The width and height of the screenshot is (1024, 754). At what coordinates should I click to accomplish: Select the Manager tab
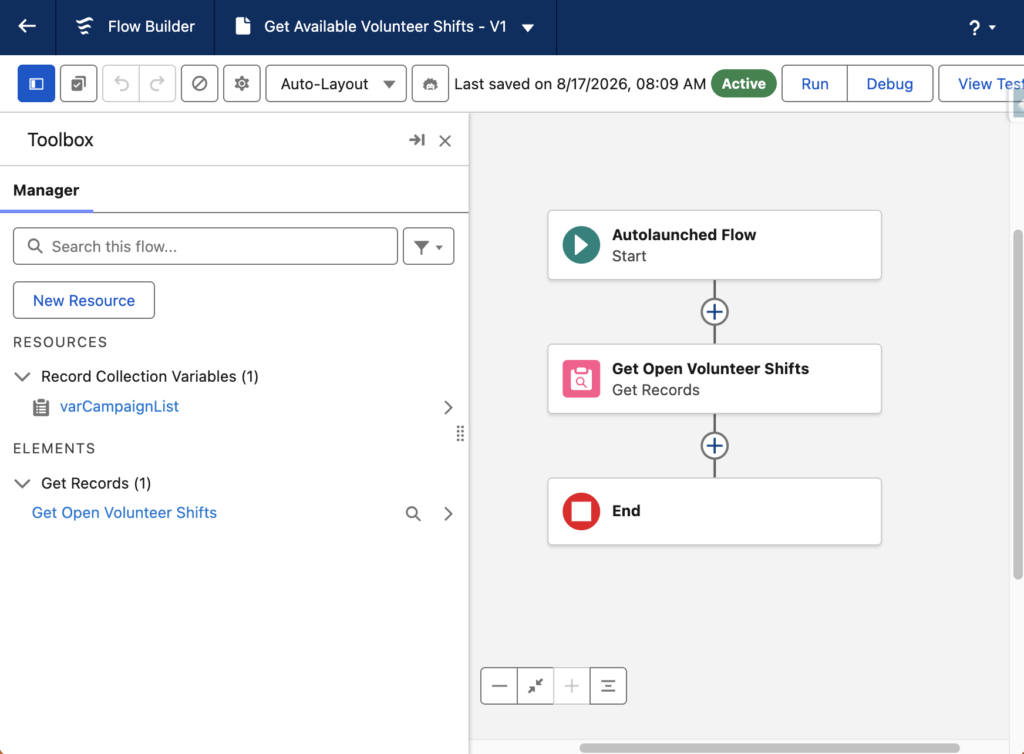point(46,191)
